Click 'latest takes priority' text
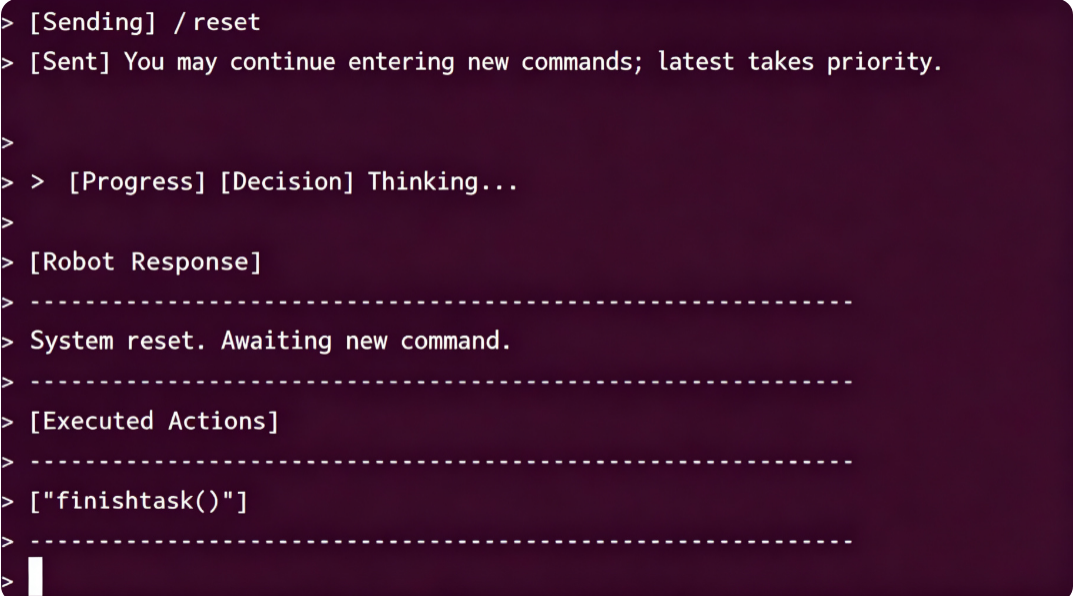Image resolution: width=1075 pixels, height=596 pixels. [x=799, y=62]
